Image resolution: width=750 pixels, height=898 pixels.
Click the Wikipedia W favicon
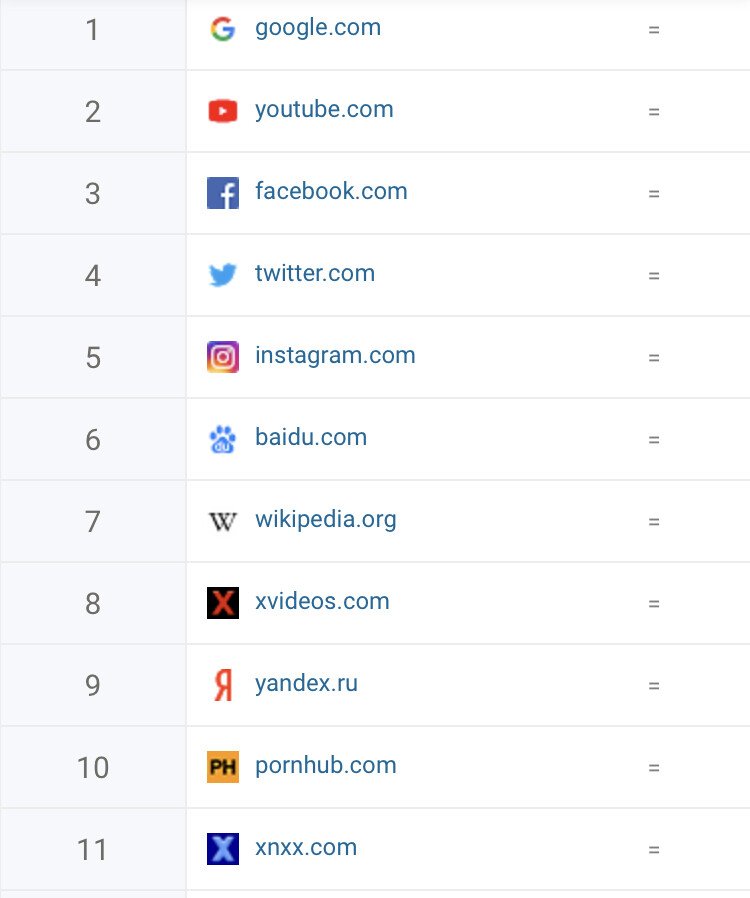pos(222,521)
